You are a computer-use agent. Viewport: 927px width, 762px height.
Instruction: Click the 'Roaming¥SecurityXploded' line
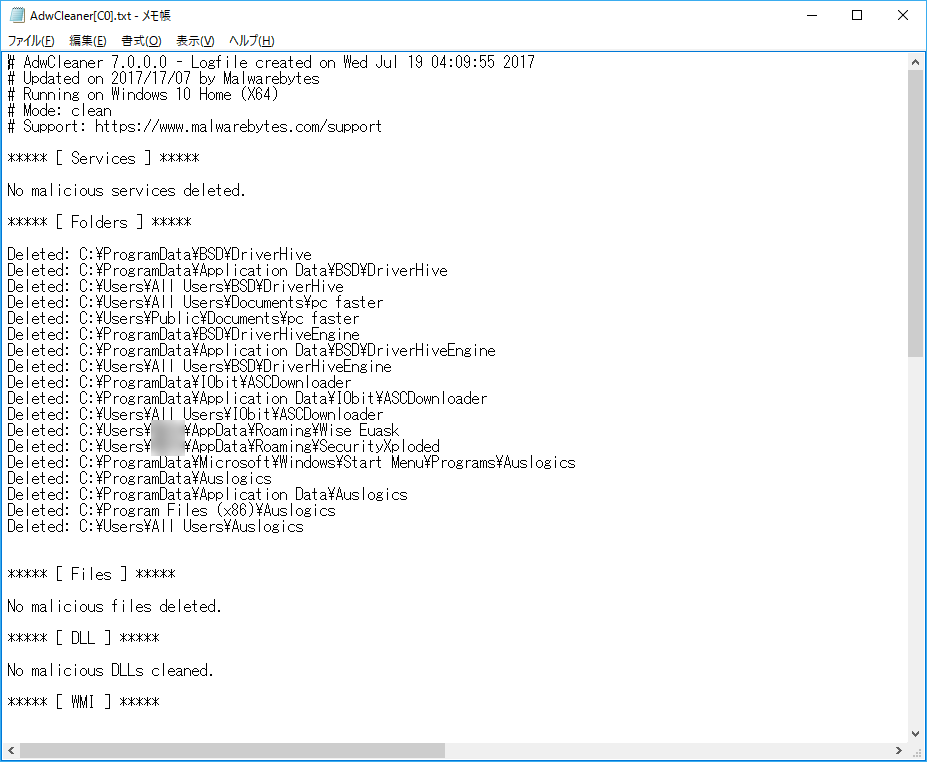(223, 446)
